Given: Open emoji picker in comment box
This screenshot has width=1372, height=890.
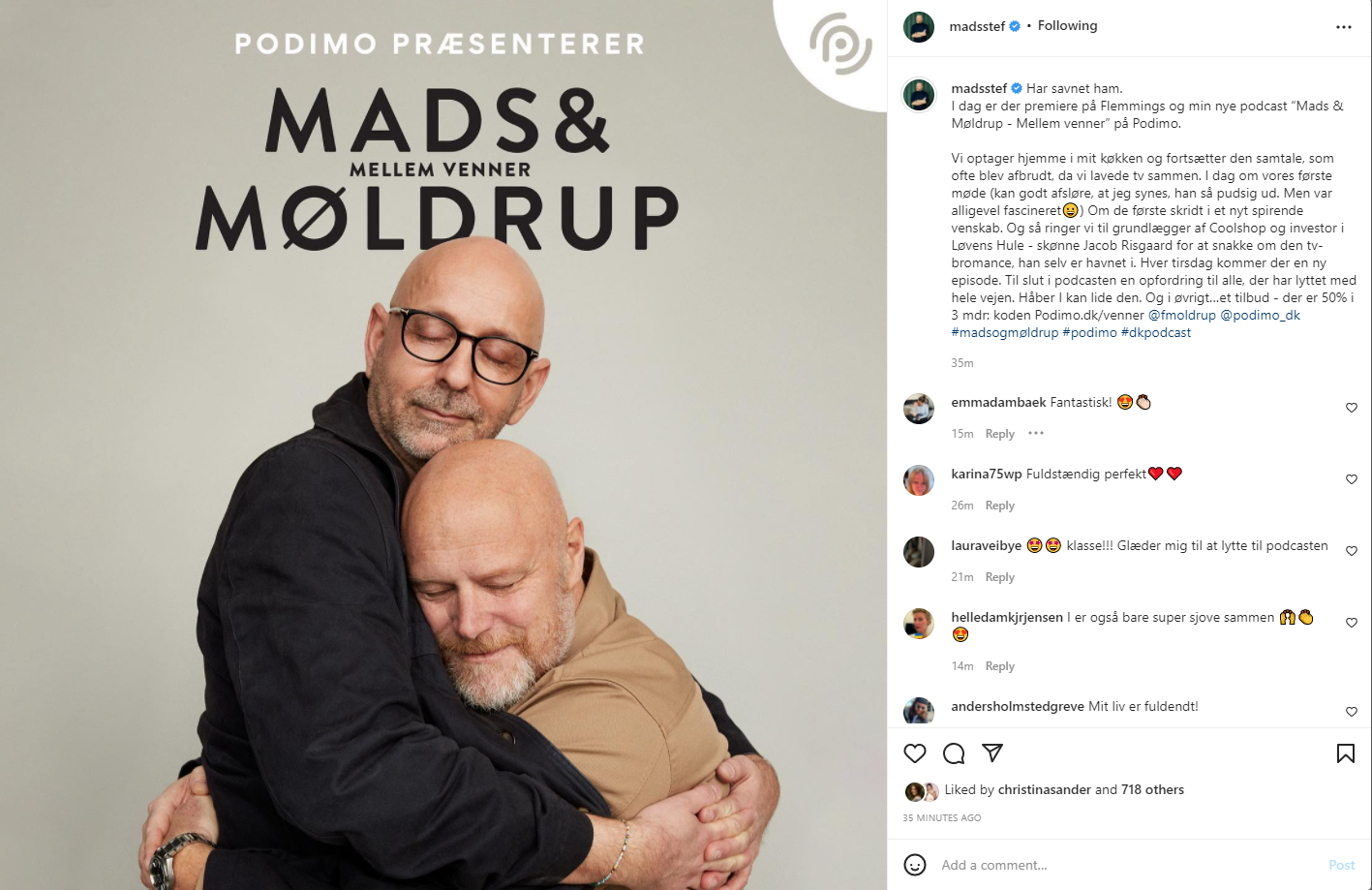Looking at the screenshot, I should click(x=915, y=865).
